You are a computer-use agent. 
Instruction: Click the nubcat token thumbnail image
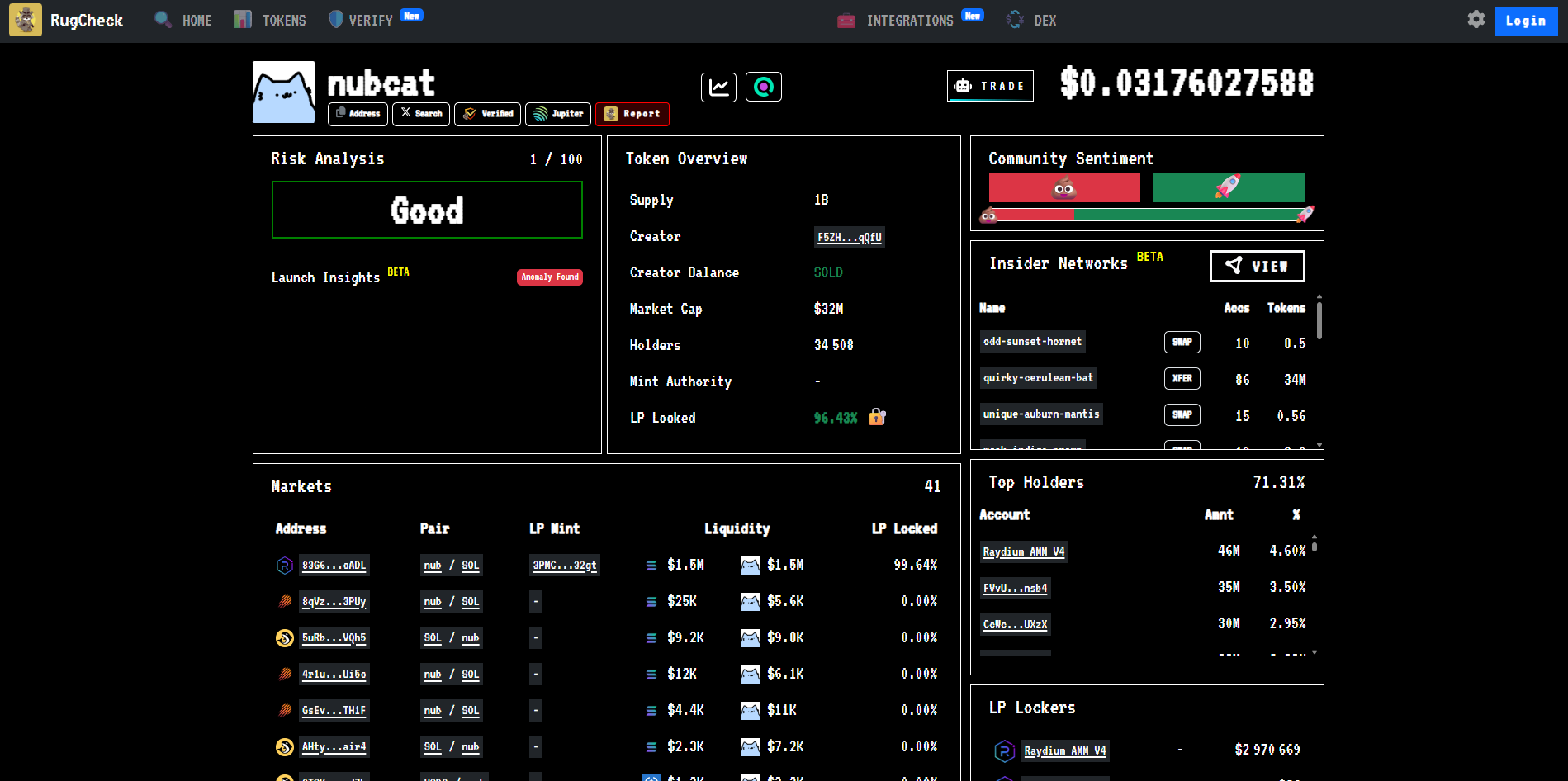click(283, 92)
